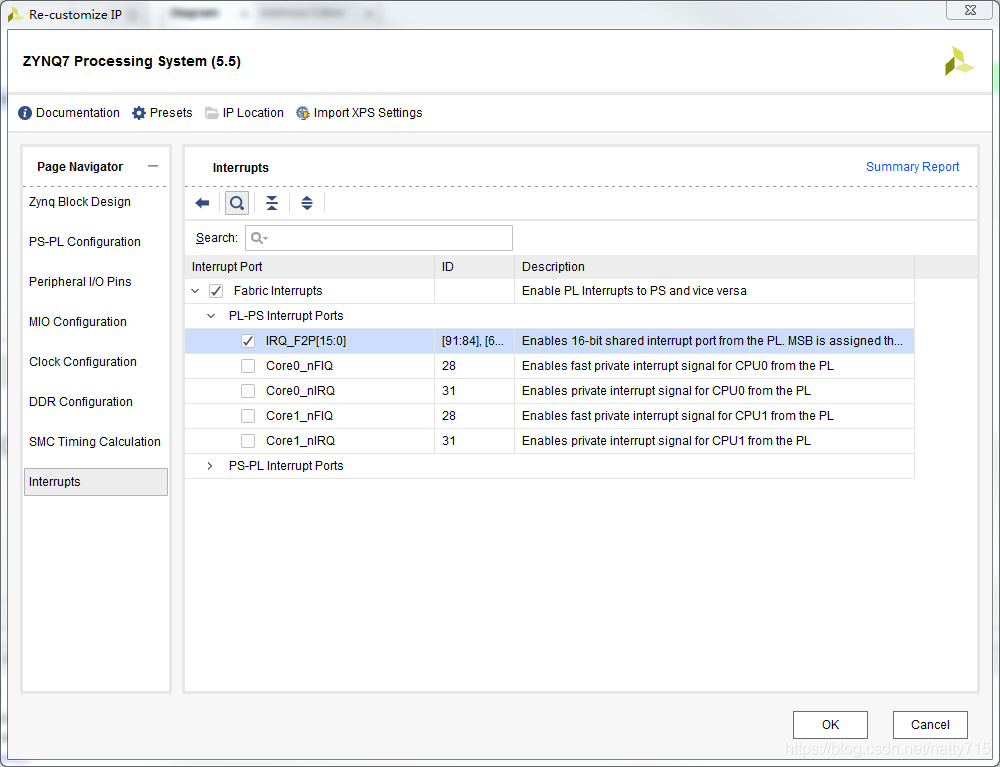Collapse the Fabric Interrupts tree node
The width and height of the screenshot is (1000, 767).
[195, 291]
